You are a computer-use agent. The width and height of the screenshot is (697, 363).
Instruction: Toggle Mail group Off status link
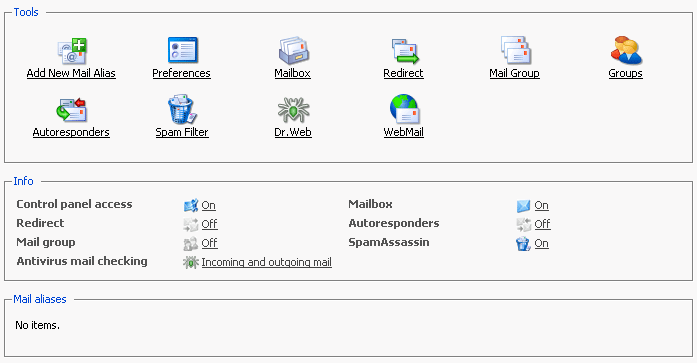(209, 243)
